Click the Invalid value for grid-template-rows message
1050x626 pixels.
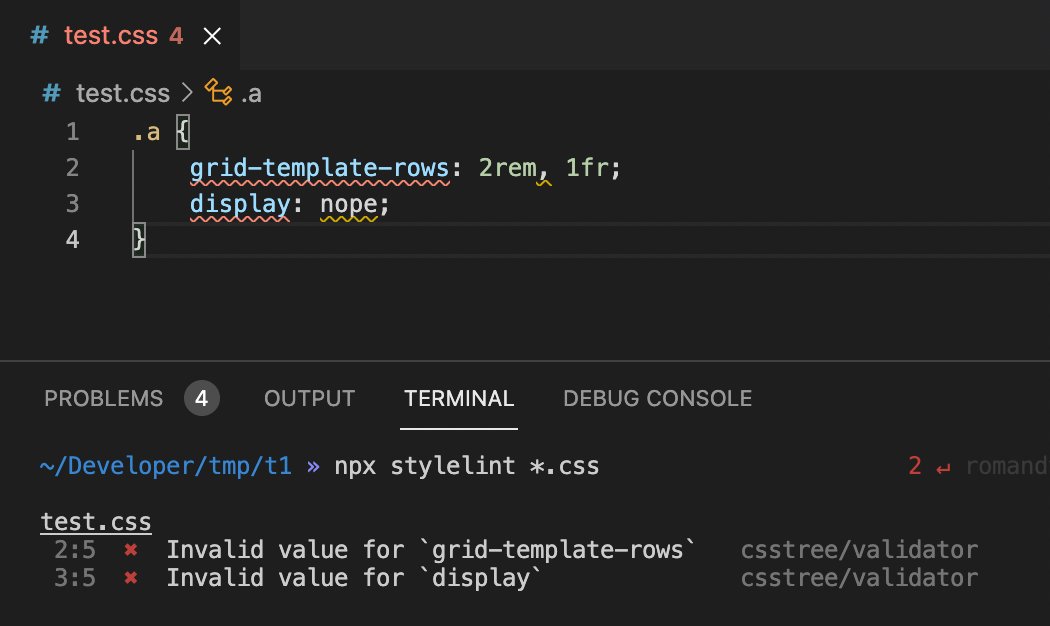[431, 550]
